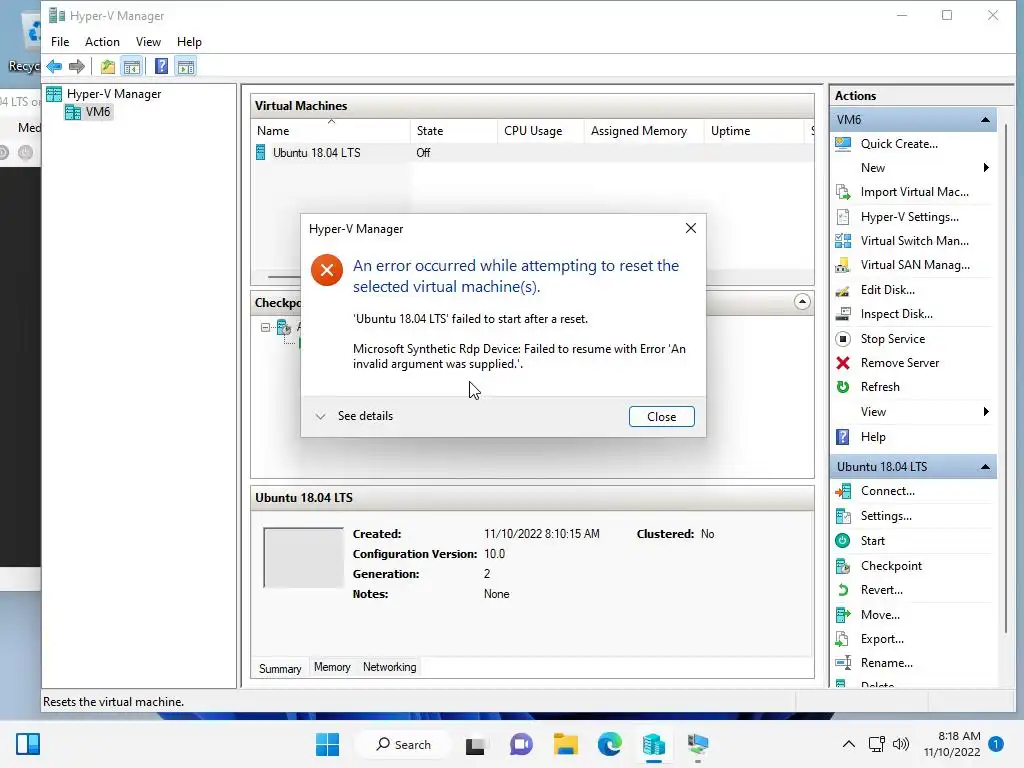Click the Back arrow in the toolbar
1024x768 pixels.
pos(54,66)
